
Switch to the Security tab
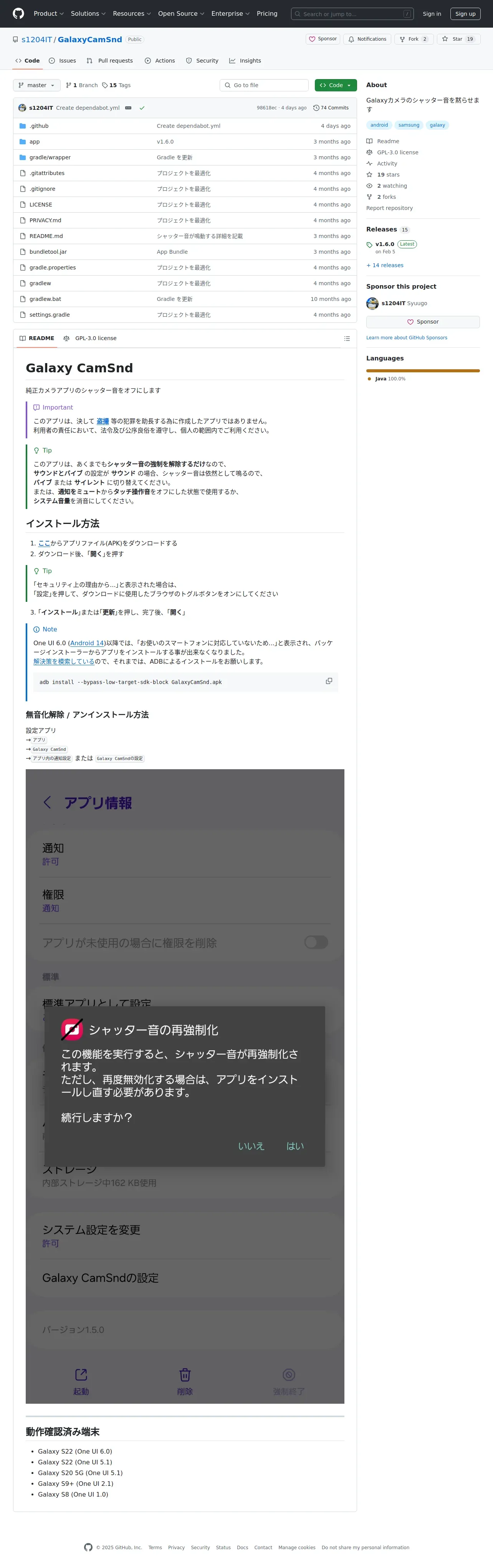(x=202, y=61)
